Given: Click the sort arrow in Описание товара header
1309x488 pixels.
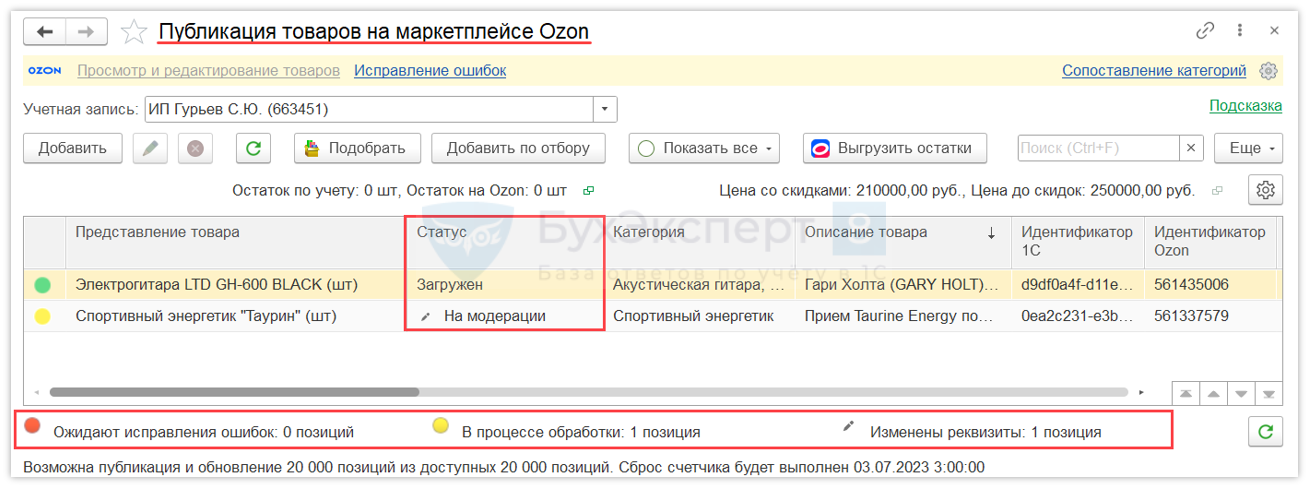Looking at the screenshot, I should 992,233.
